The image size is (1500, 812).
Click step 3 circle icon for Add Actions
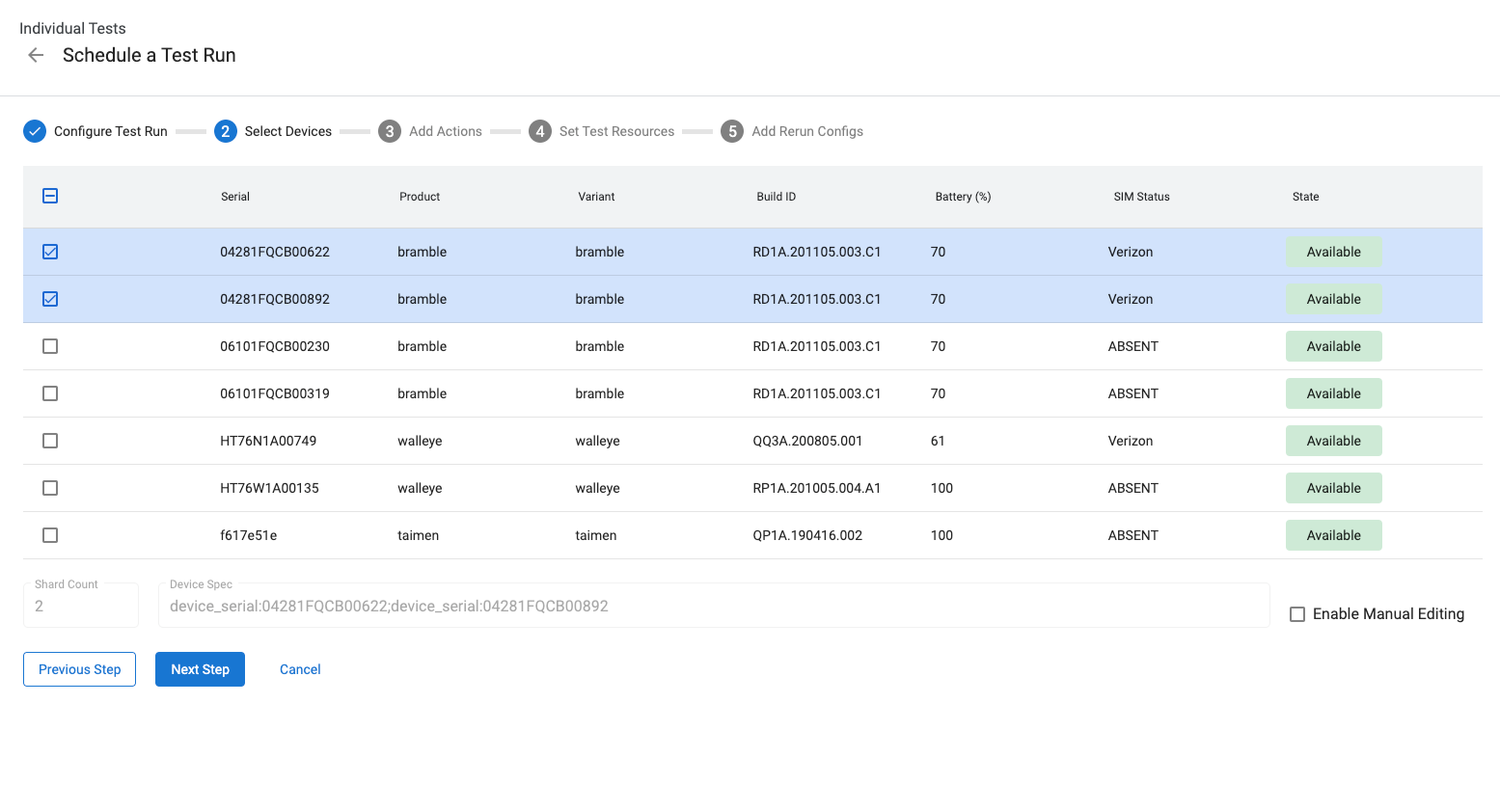[390, 131]
